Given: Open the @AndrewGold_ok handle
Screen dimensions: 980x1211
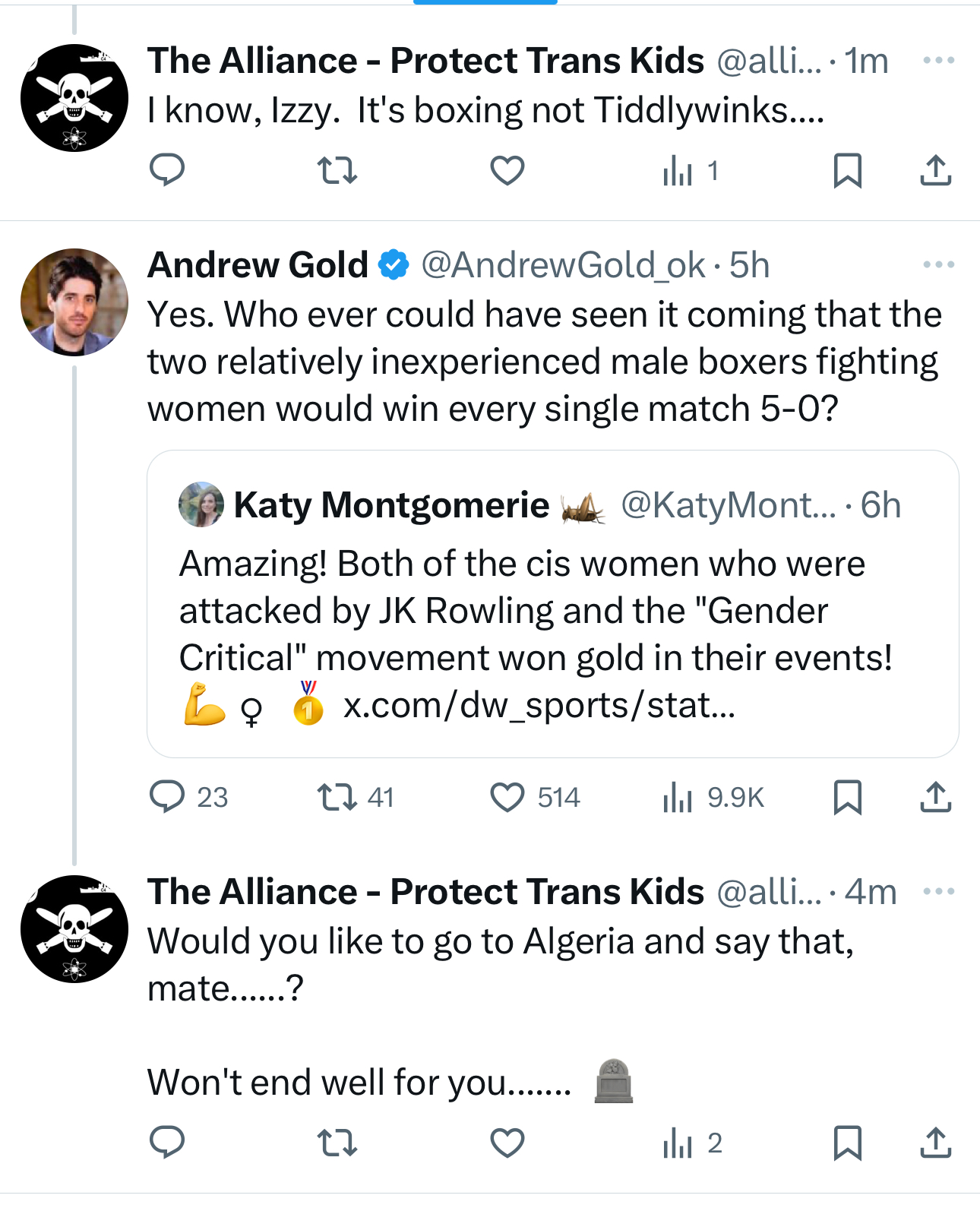Looking at the screenshot, I should [x=563, y=265].
